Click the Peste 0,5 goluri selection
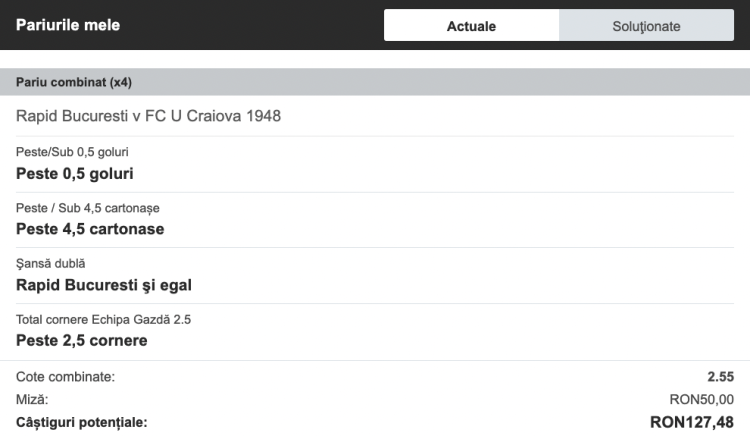Screen dimensions: 750x436 [75, 173]
